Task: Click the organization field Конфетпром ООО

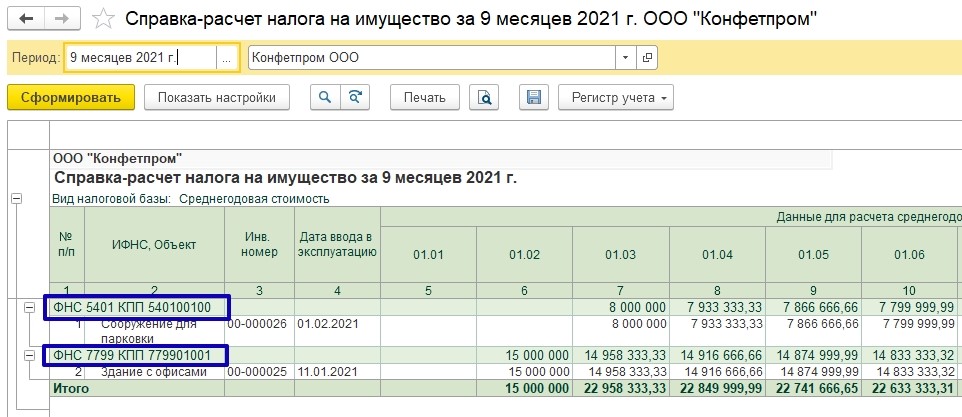Action: coord(432,58)
